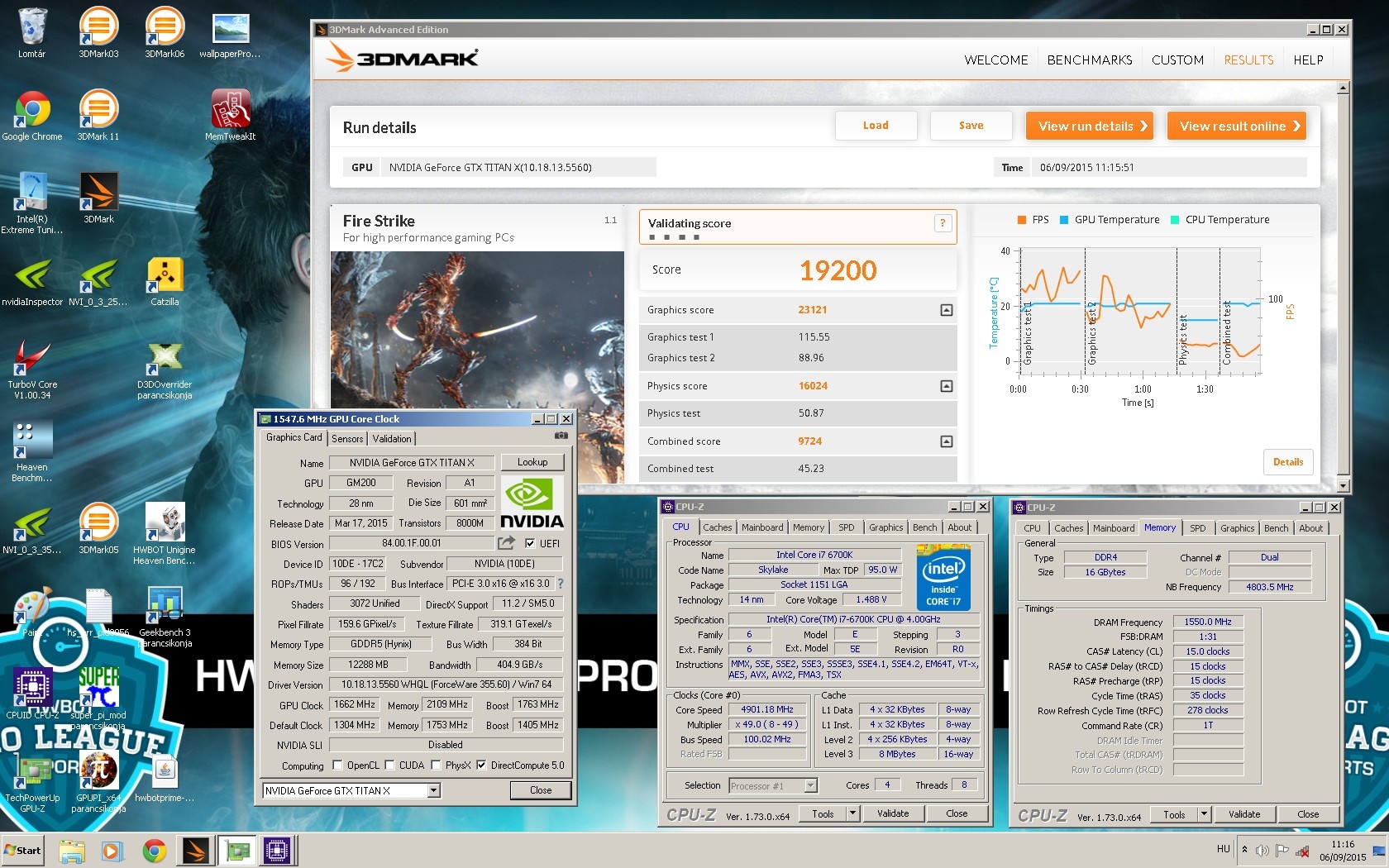The image size is (1389, 868).
Task: Open the 3DMark 11 desktop shortcut
Action: [98, 116]
